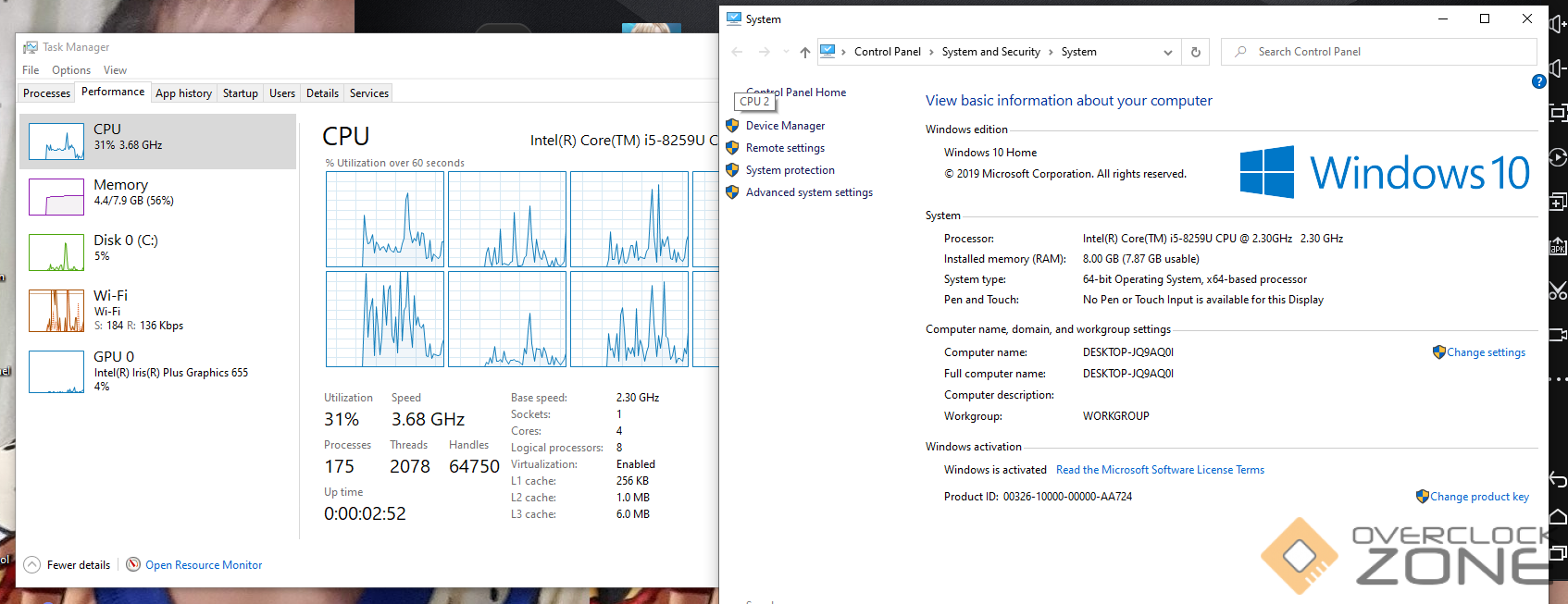1568x604 pixels.
Task: Switch to the Startup tab
Action: pos(240,93)
